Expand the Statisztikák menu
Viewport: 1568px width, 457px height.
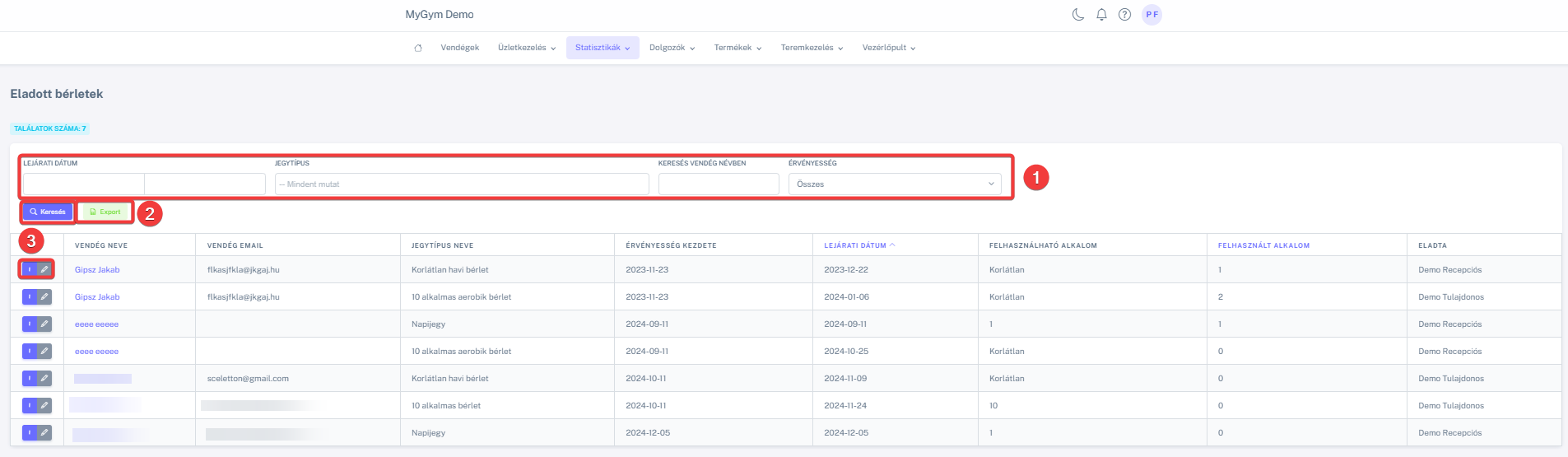tap(603, 48)
